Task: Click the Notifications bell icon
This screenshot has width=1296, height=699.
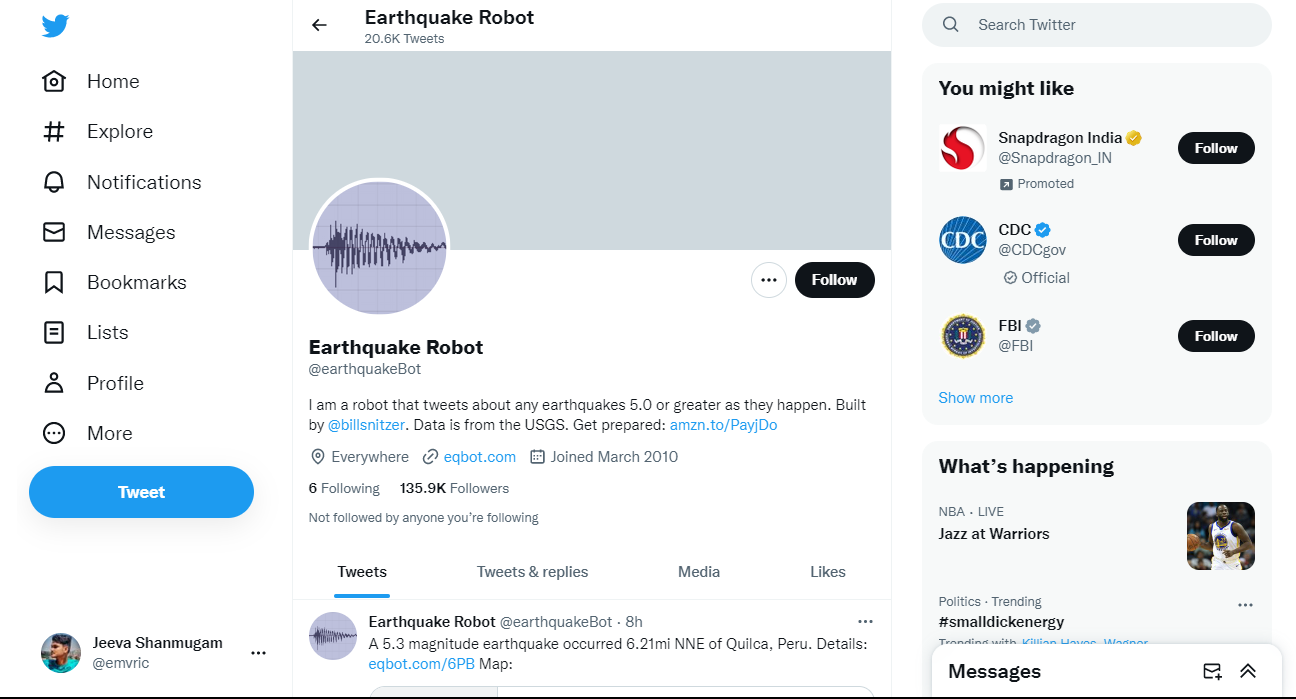Action: (x=54, y=182)
